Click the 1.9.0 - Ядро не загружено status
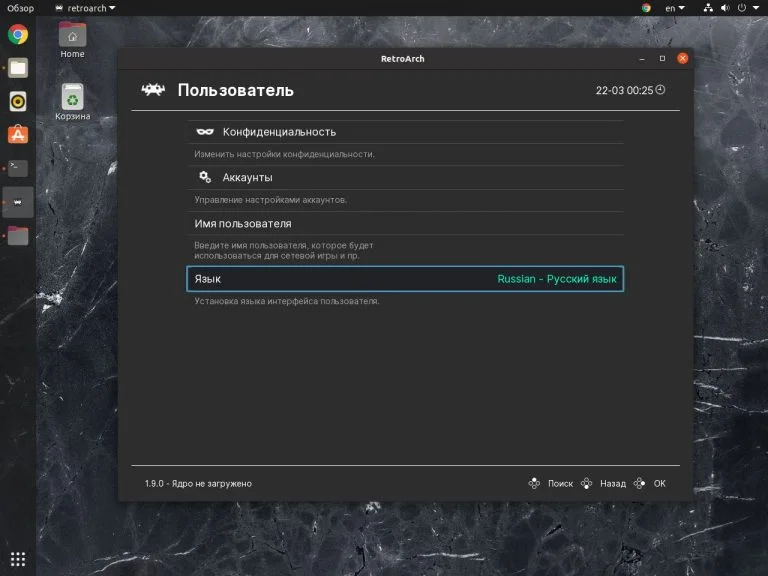The image size is (768, 576). (198, 483)
